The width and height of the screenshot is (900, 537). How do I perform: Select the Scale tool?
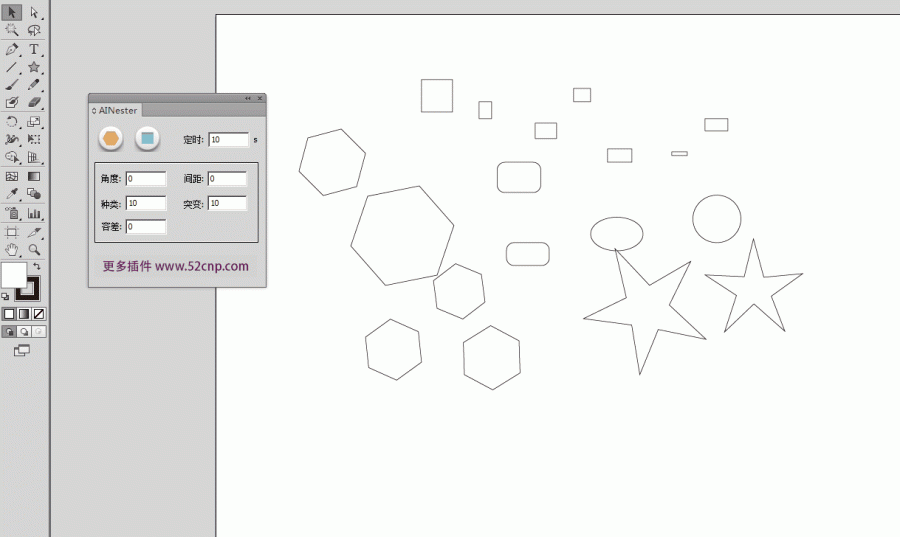pyautogui.click(x=34, y=122)
